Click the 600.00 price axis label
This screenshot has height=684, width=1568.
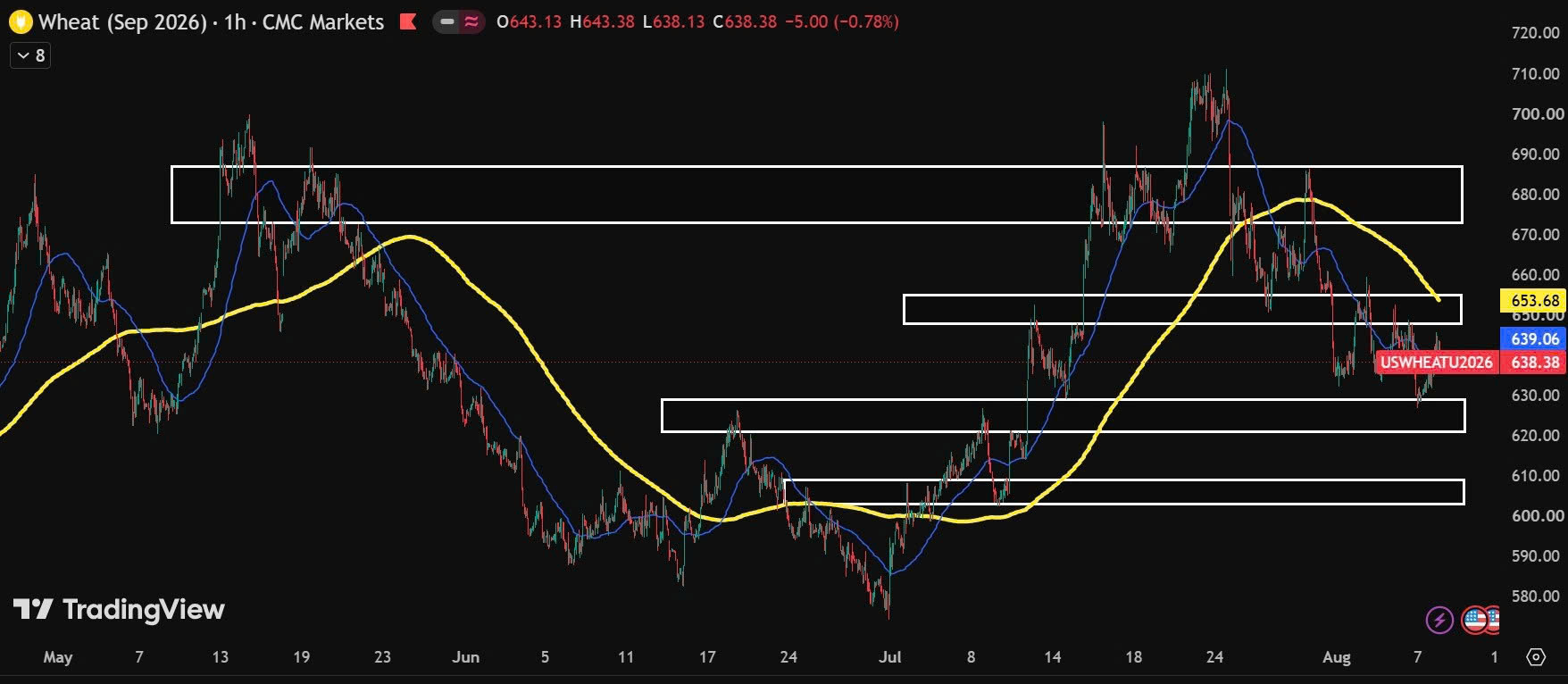1536,515
